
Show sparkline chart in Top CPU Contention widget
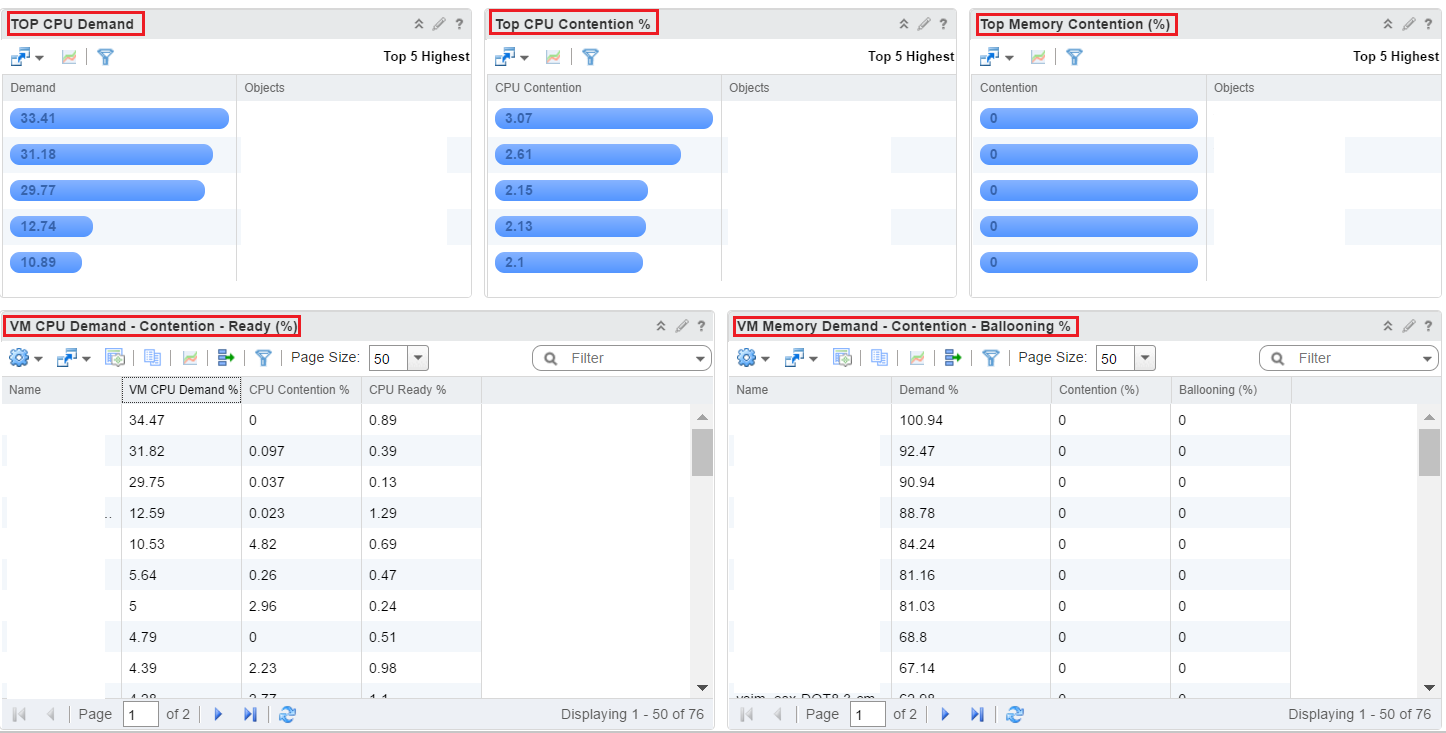click(553, 57)
